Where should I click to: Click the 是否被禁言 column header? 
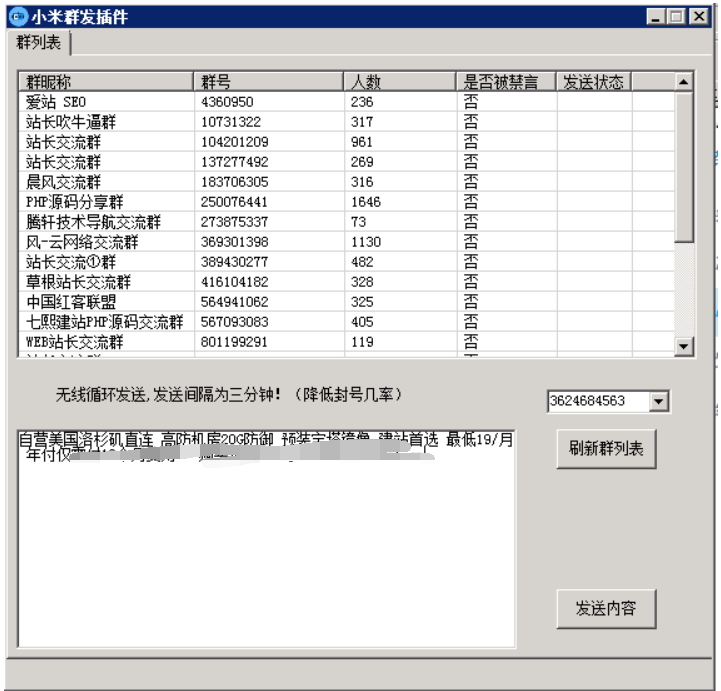tap(505, 82)
